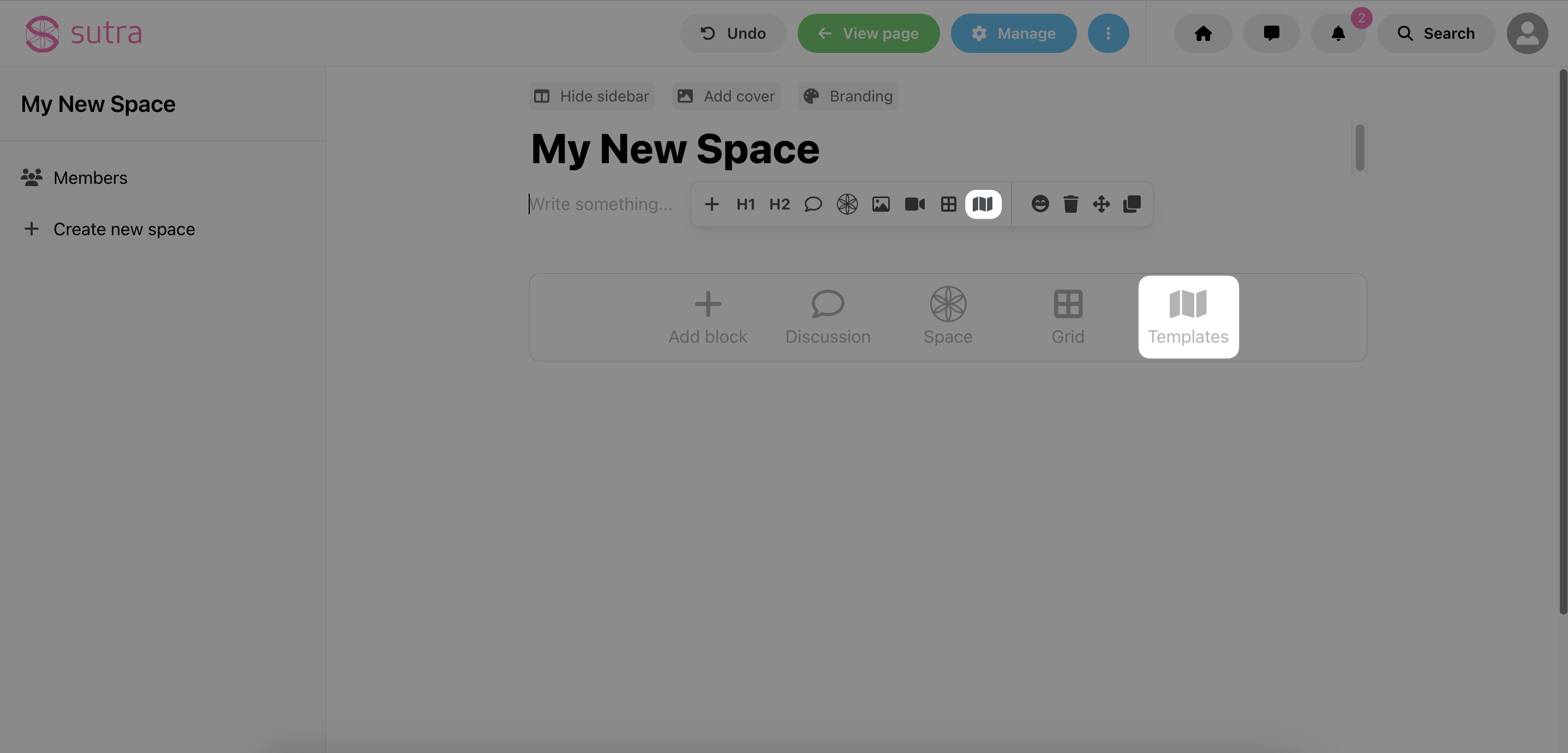Click the My New Space page title

click(x=675, y=148)
